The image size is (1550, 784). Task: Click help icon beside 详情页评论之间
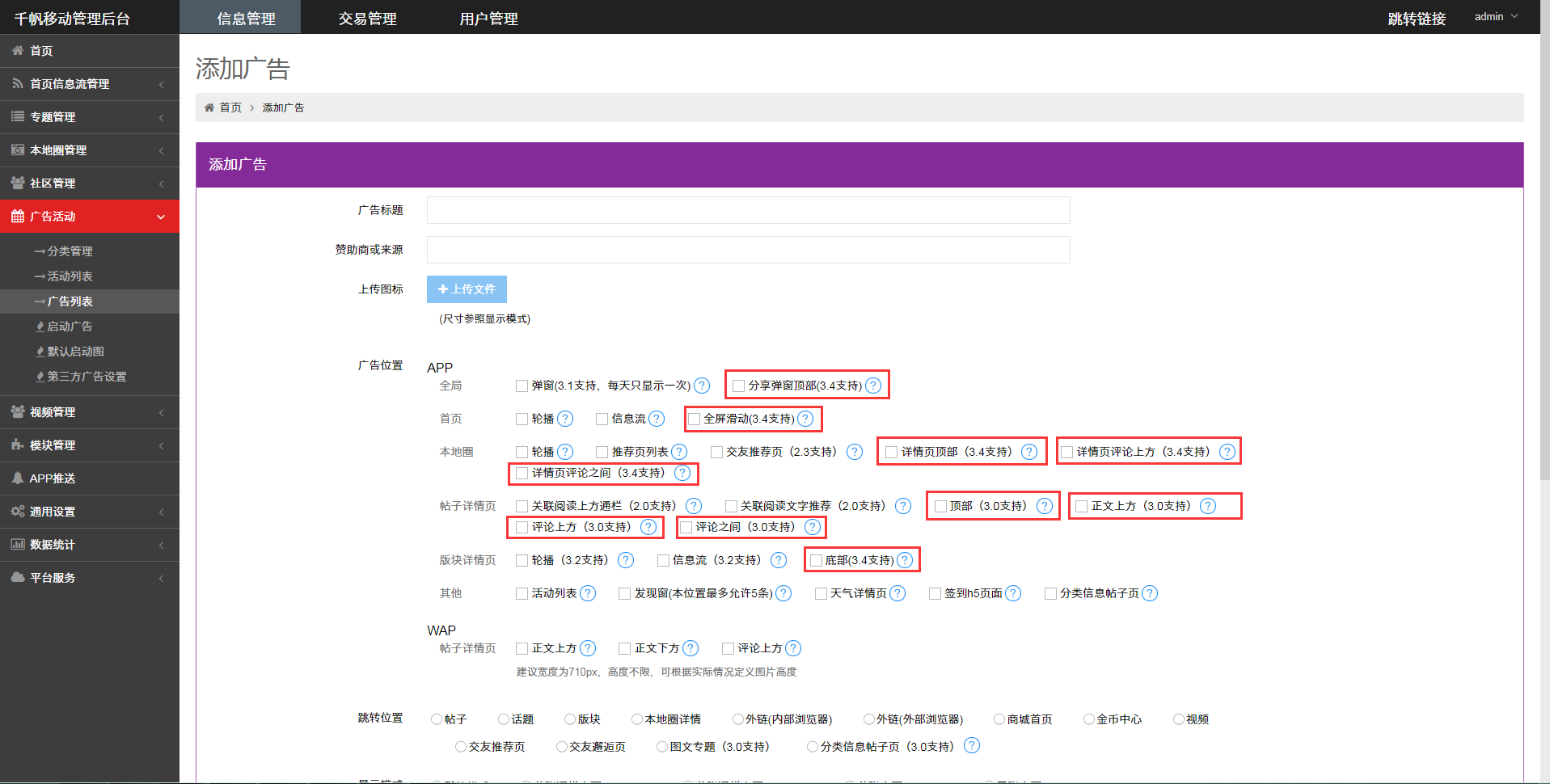click(x=682, y=473)
